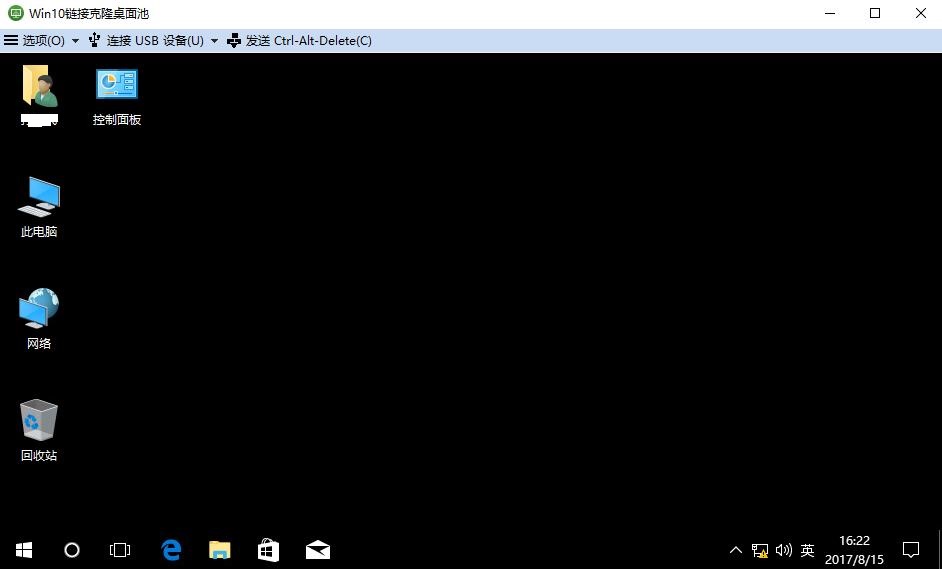Show hidden system tray icons
This screenshot has height=569, width=942.
(x=735, y=550)
